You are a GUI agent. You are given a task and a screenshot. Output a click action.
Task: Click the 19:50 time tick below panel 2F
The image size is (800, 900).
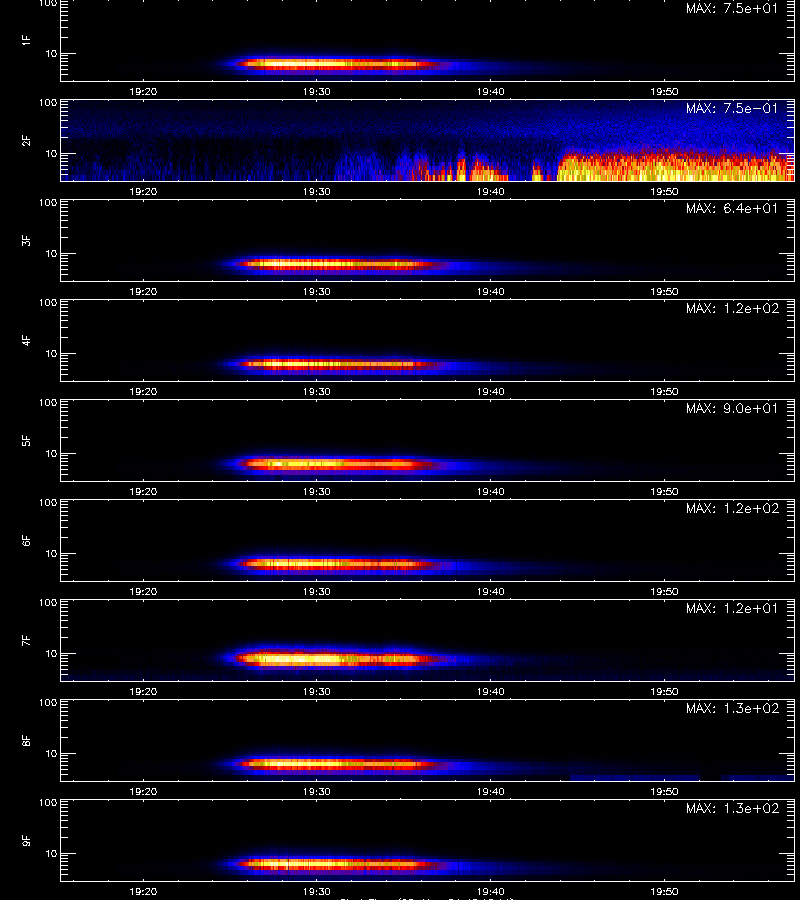(x=664, y=191)
